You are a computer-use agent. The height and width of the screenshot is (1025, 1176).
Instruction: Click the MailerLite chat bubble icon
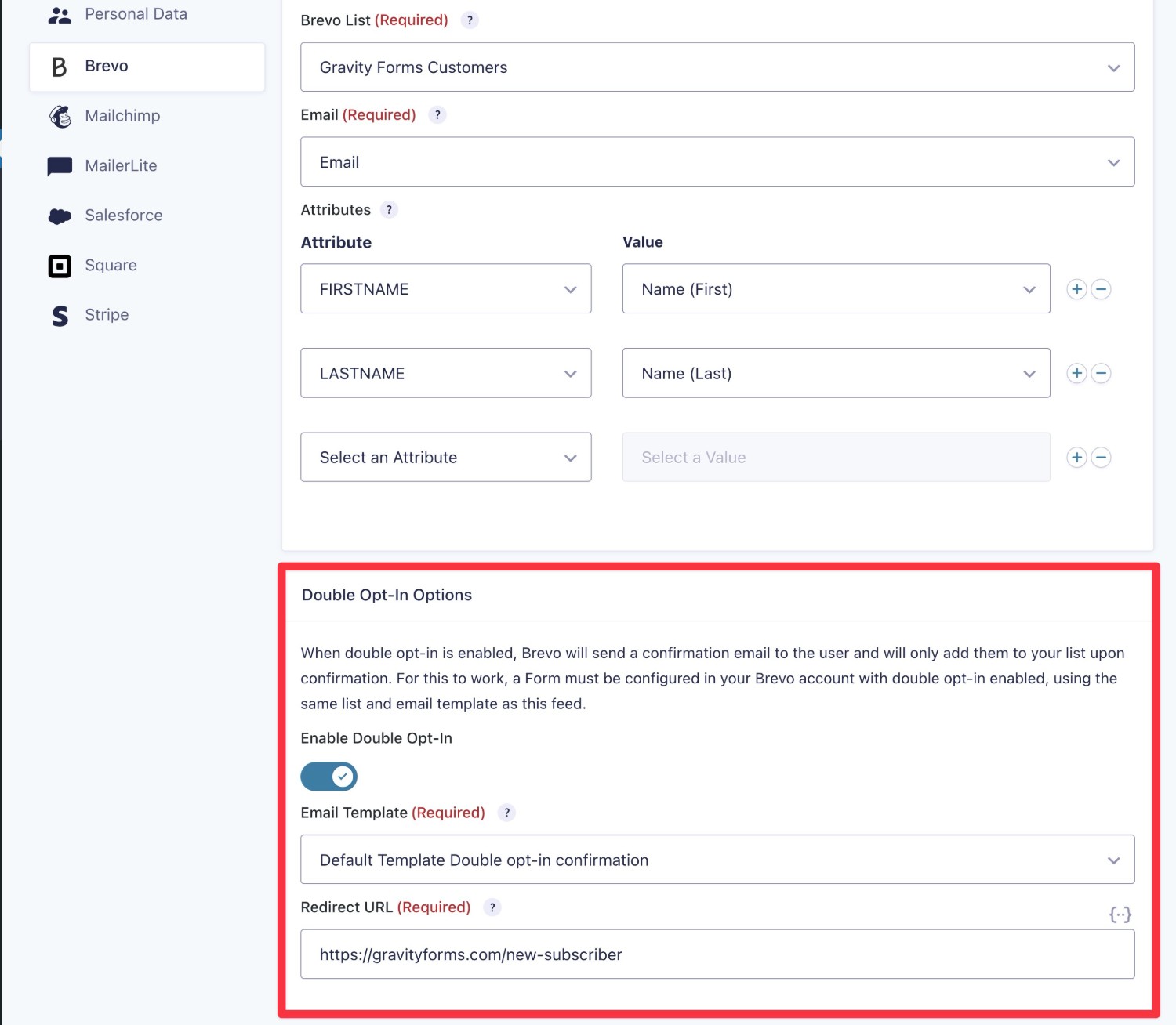coord(60,166)
